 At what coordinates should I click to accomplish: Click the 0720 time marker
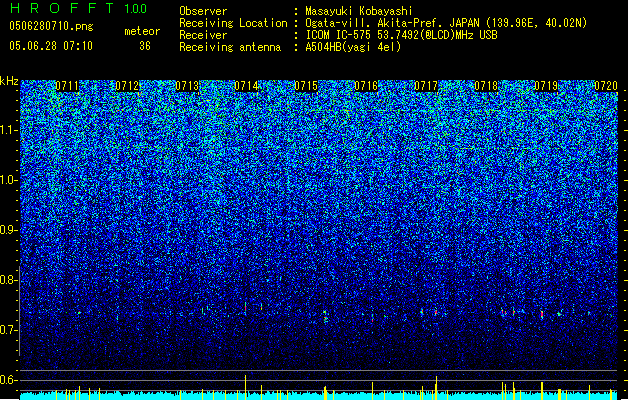(x=606, y=86)
